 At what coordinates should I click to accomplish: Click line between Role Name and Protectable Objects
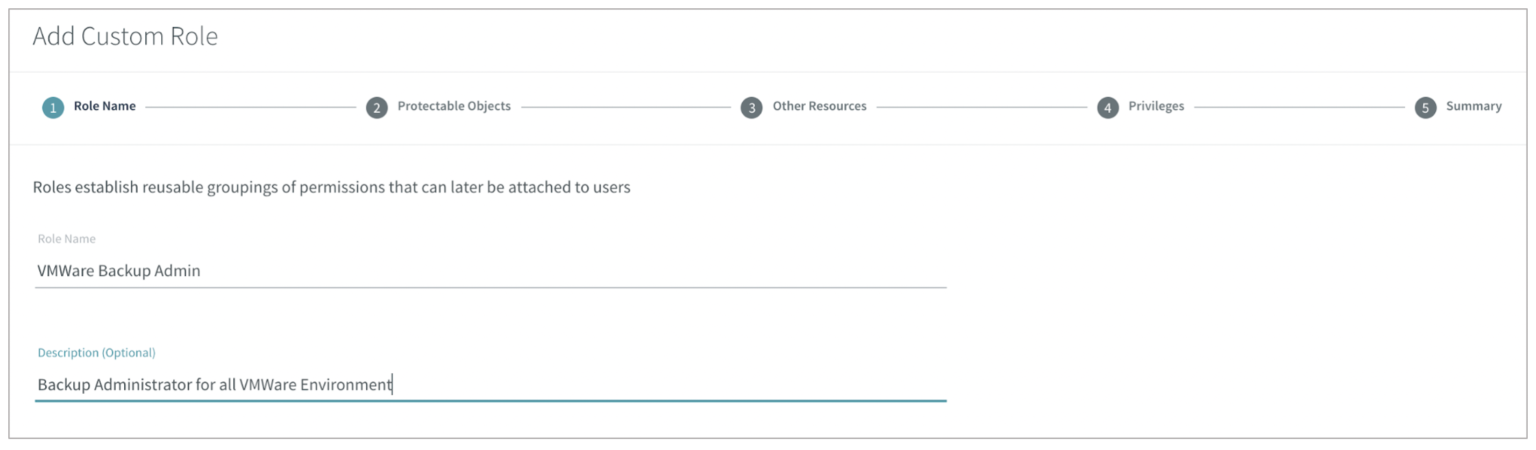coord(250,107)
